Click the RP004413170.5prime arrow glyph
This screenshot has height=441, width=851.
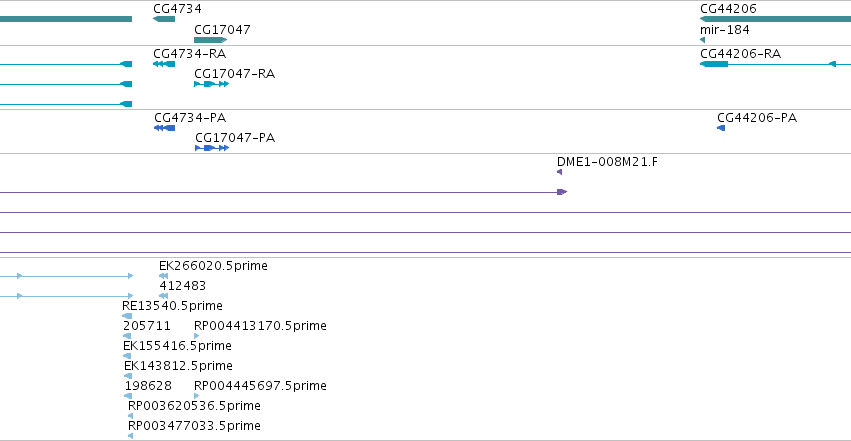pos(196,336)
